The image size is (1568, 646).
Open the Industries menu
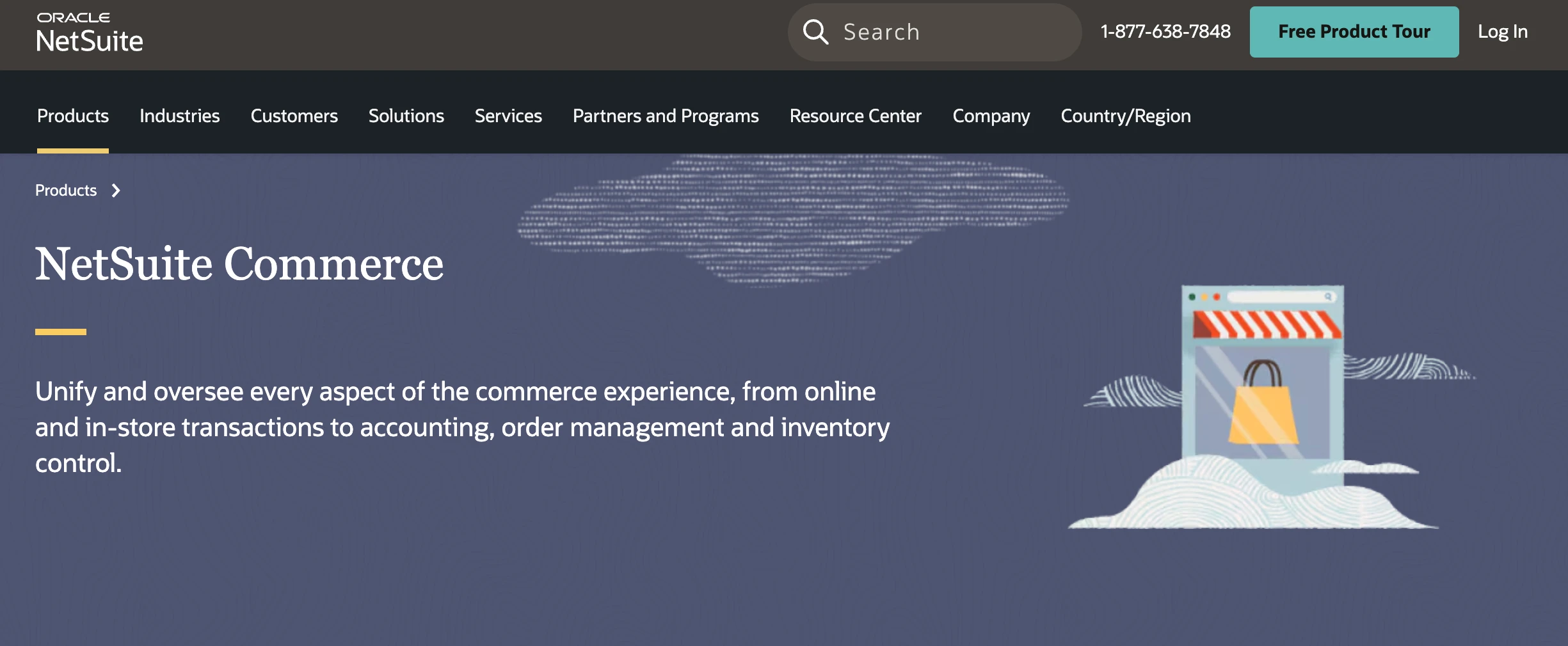pos(180,116)
